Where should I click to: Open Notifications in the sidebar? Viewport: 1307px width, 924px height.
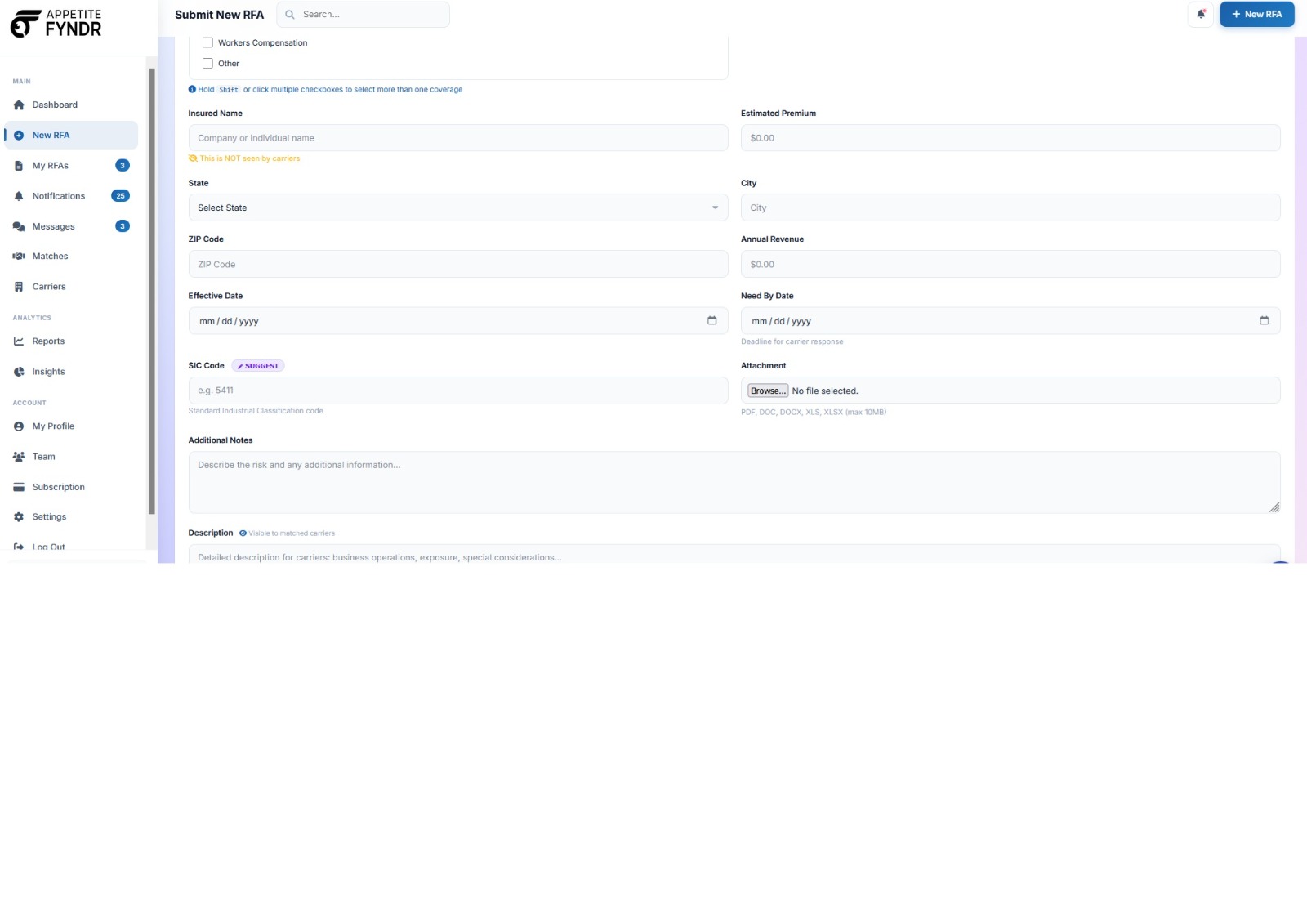[71, 196]
